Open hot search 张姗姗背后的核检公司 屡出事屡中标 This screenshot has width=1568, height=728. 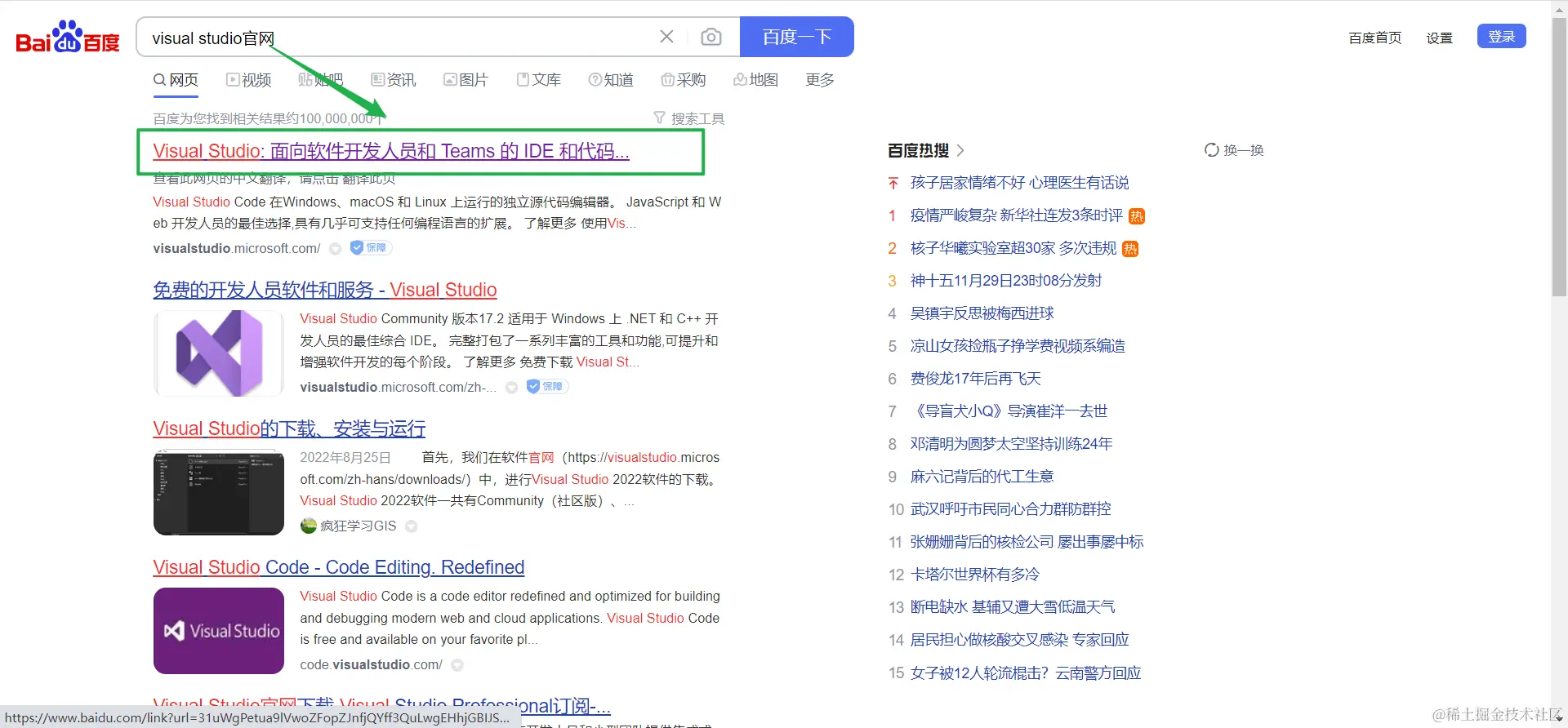click(x=1027, y=542)
